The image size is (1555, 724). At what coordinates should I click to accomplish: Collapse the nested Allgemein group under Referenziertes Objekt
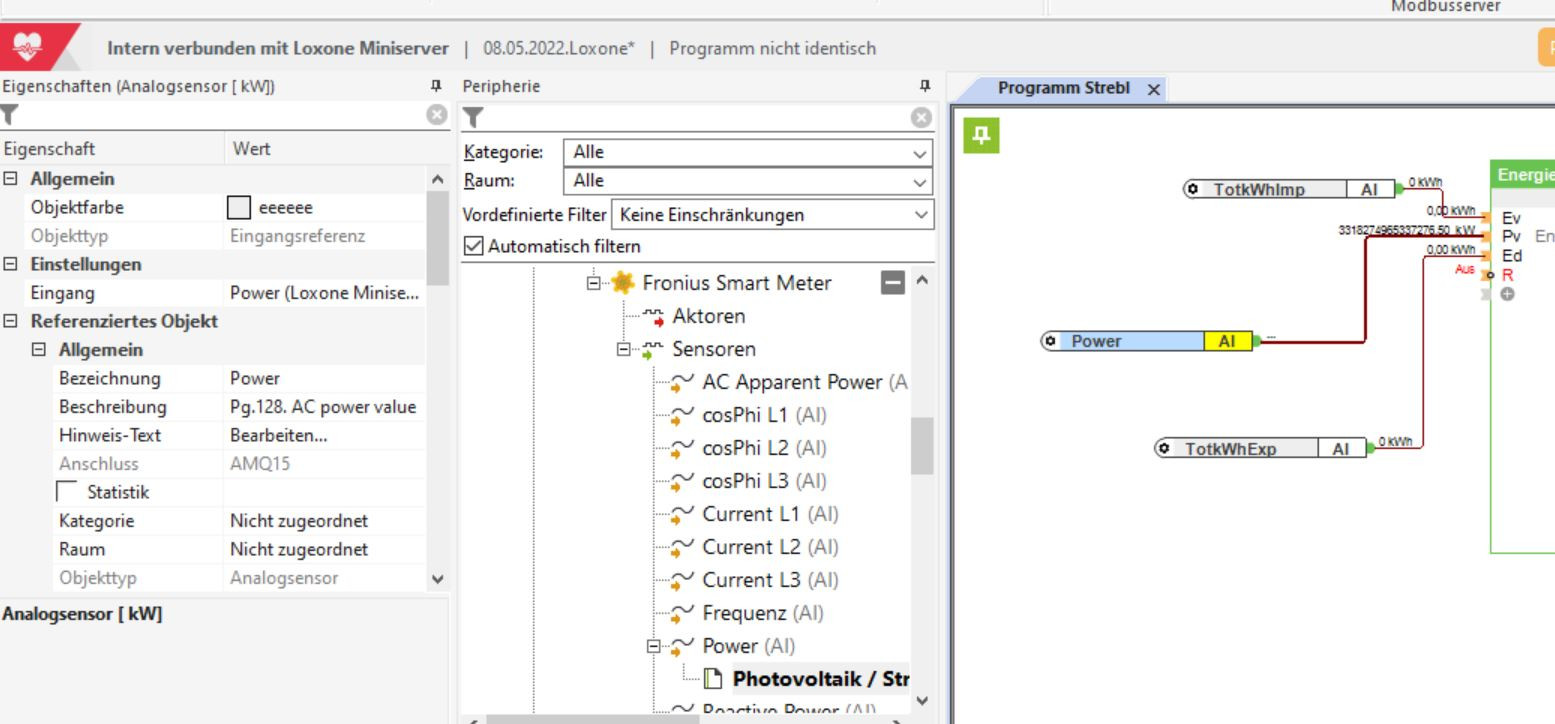click(x=39, y=350)
